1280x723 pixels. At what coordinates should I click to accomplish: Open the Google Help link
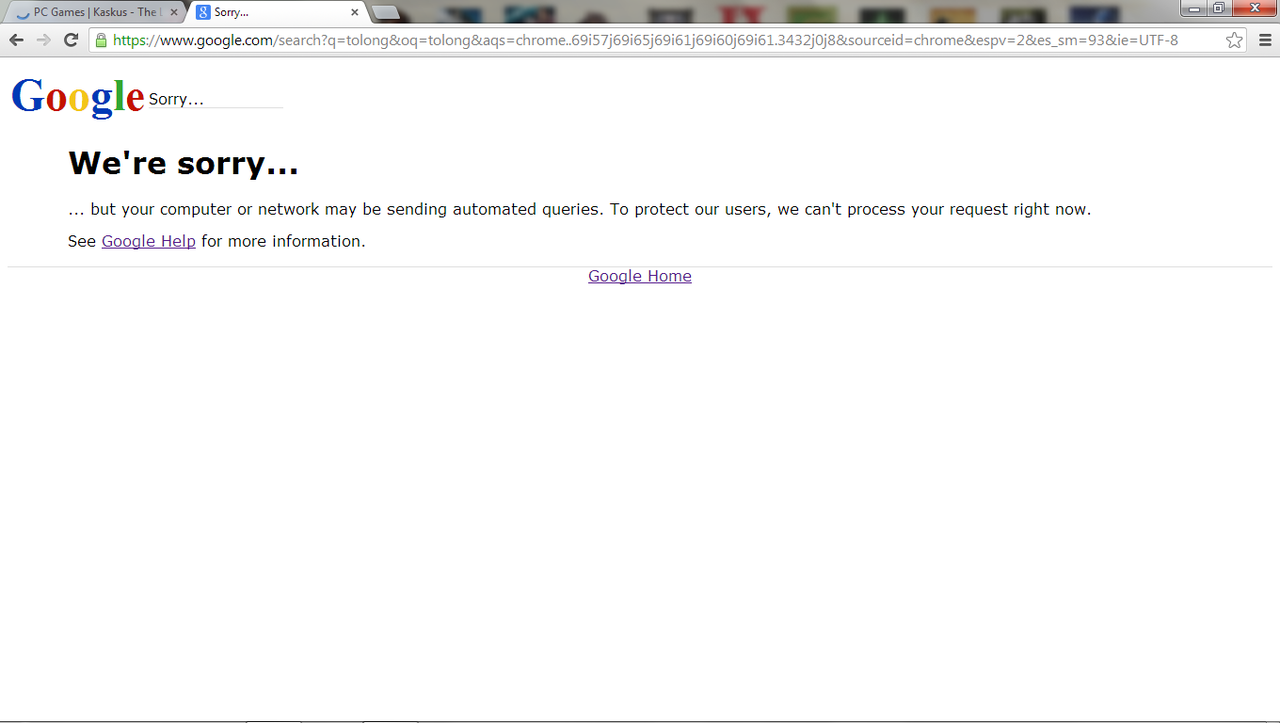[148, 241]
